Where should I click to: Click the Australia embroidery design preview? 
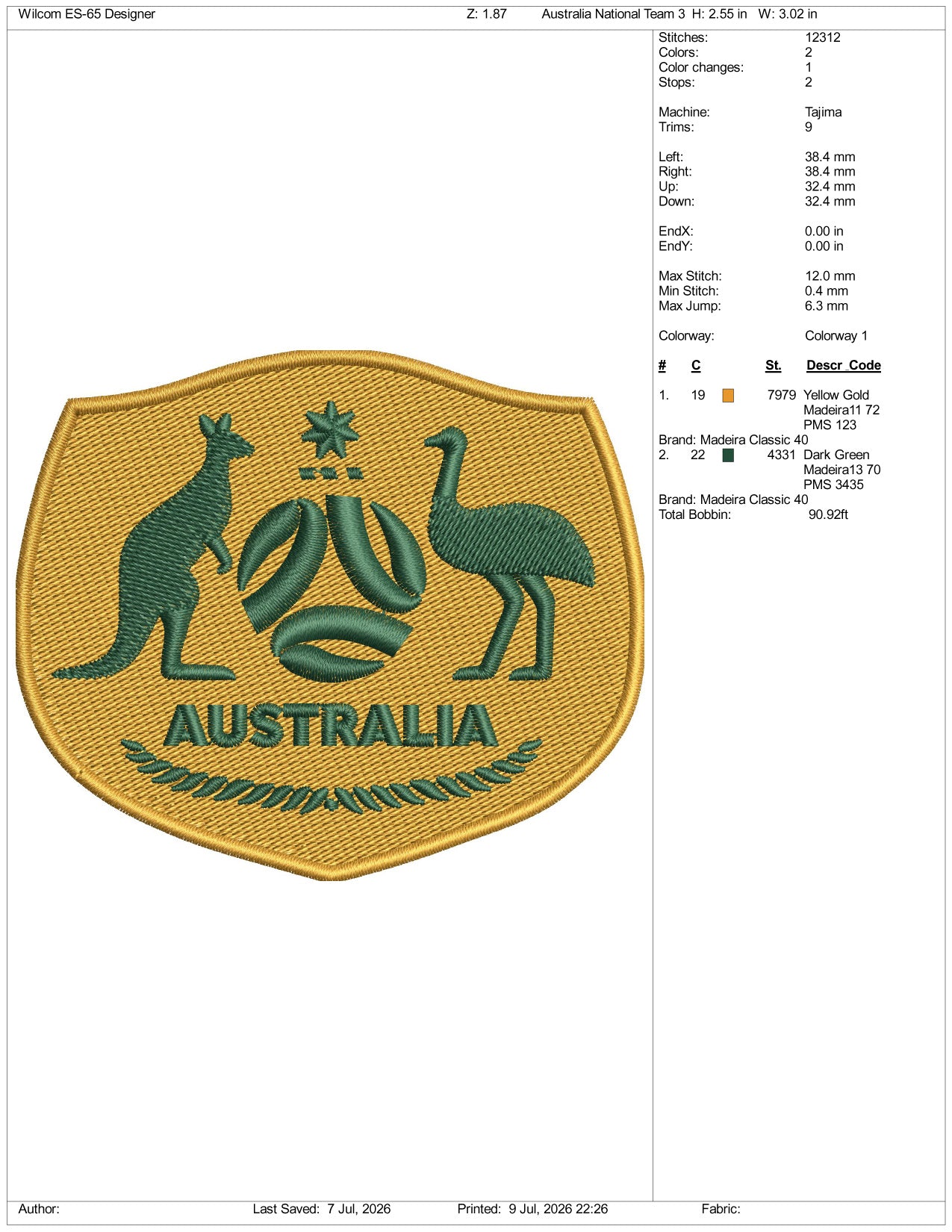(329, 615)
